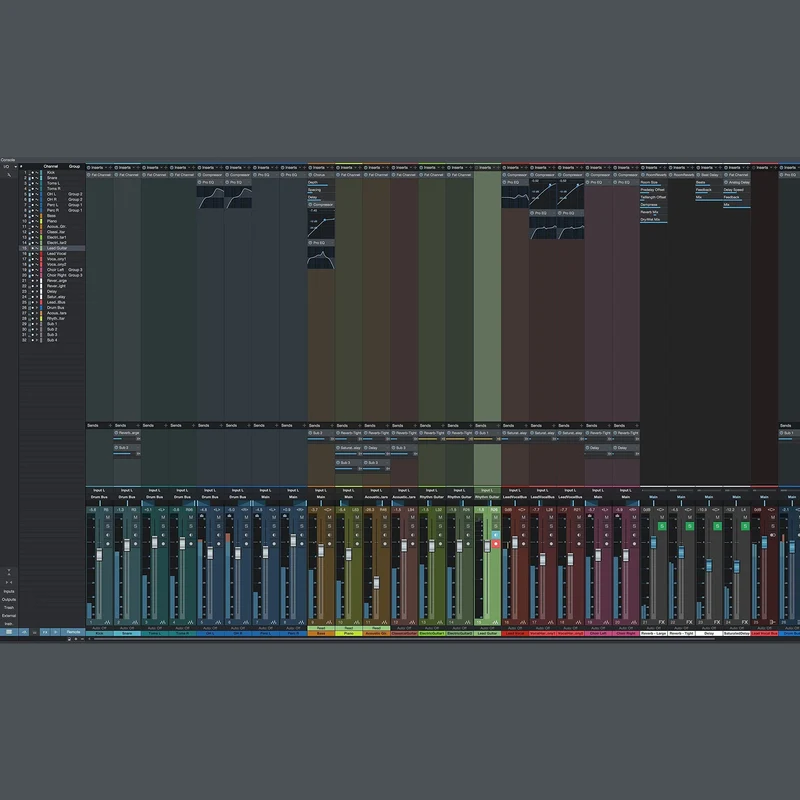Show the External devices section
The image size is (800, 800).
coord(9,616)
